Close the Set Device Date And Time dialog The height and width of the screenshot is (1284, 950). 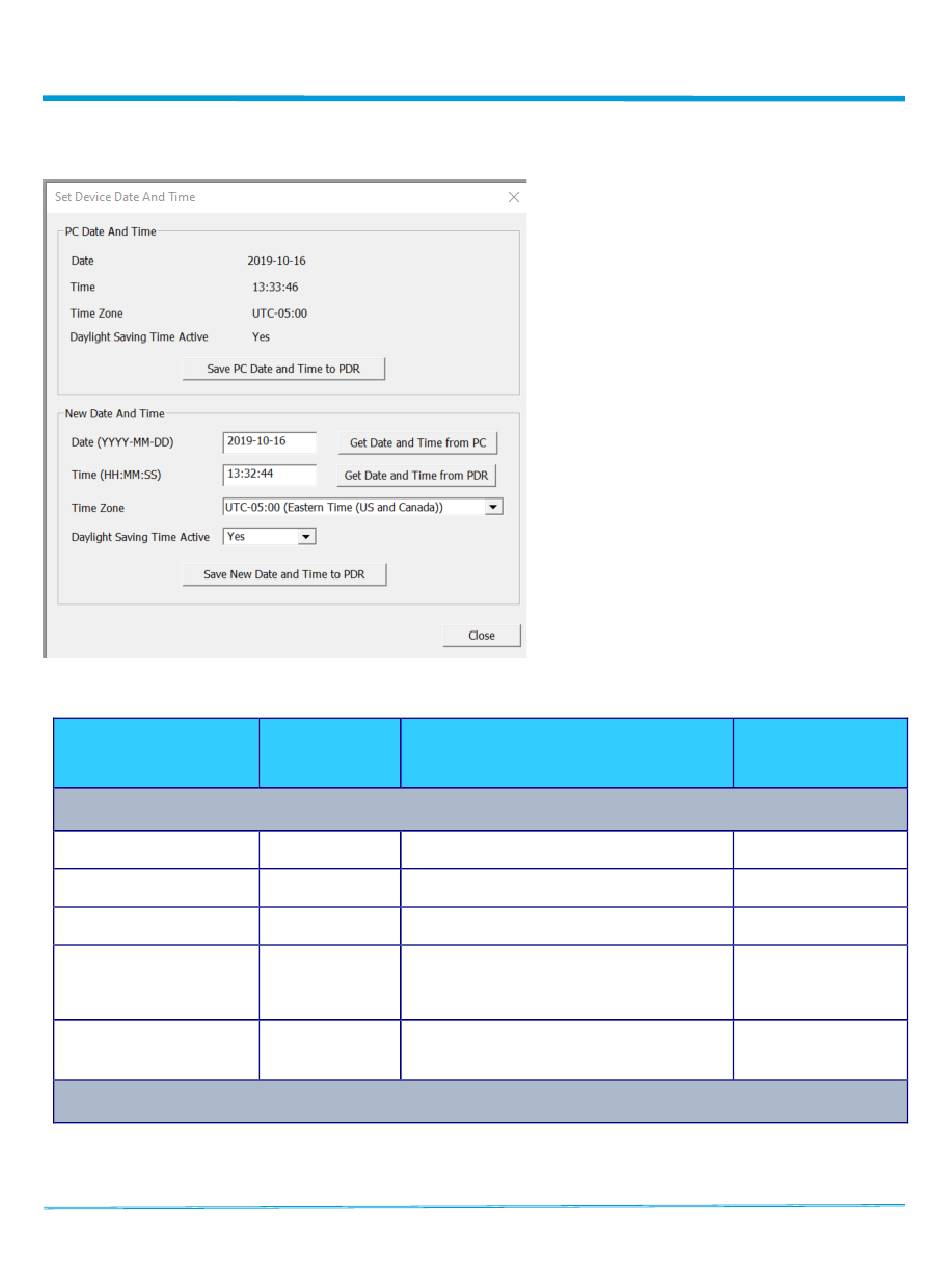(514, 197)
